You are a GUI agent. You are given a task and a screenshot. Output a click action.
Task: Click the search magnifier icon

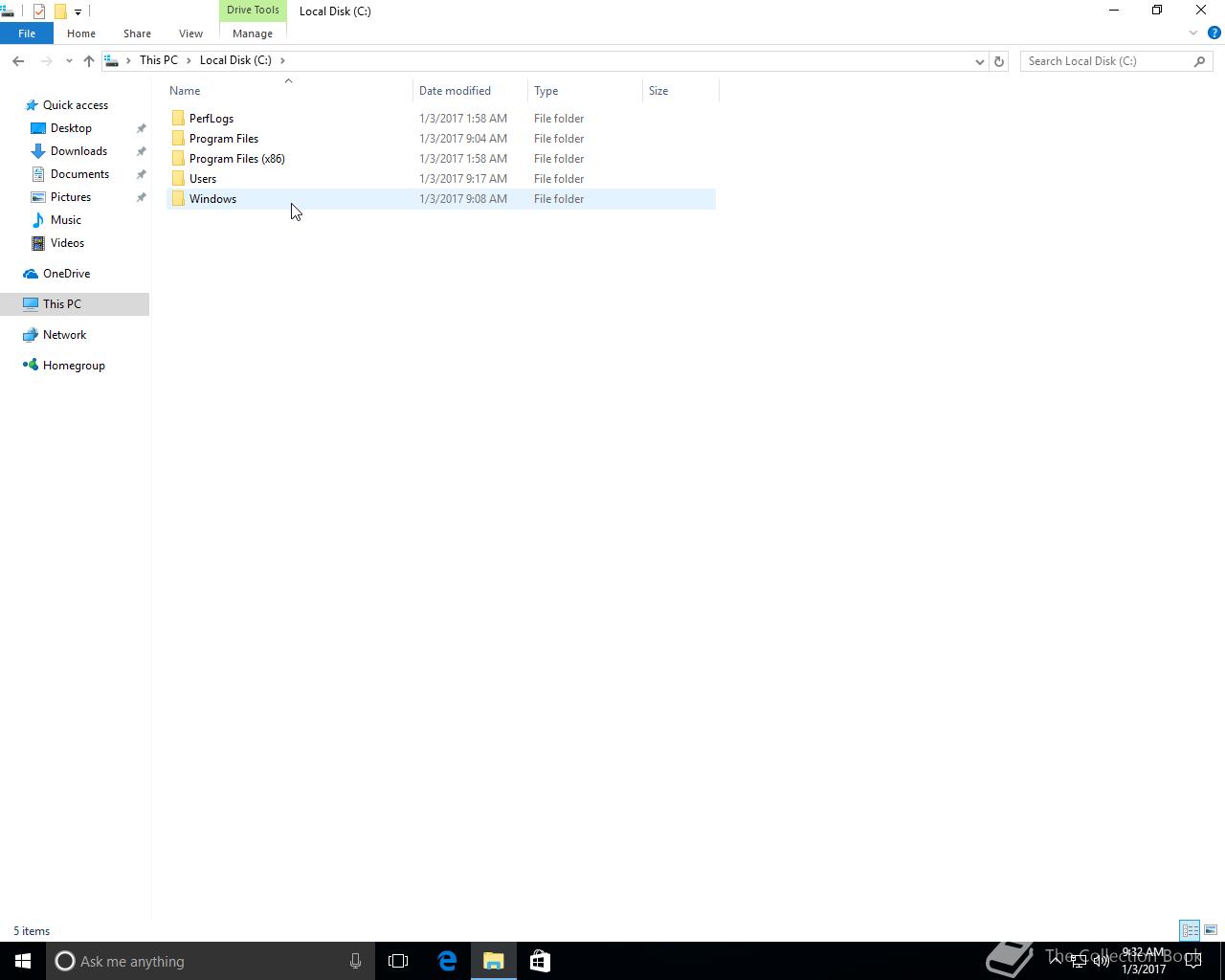click(1199, 61)
